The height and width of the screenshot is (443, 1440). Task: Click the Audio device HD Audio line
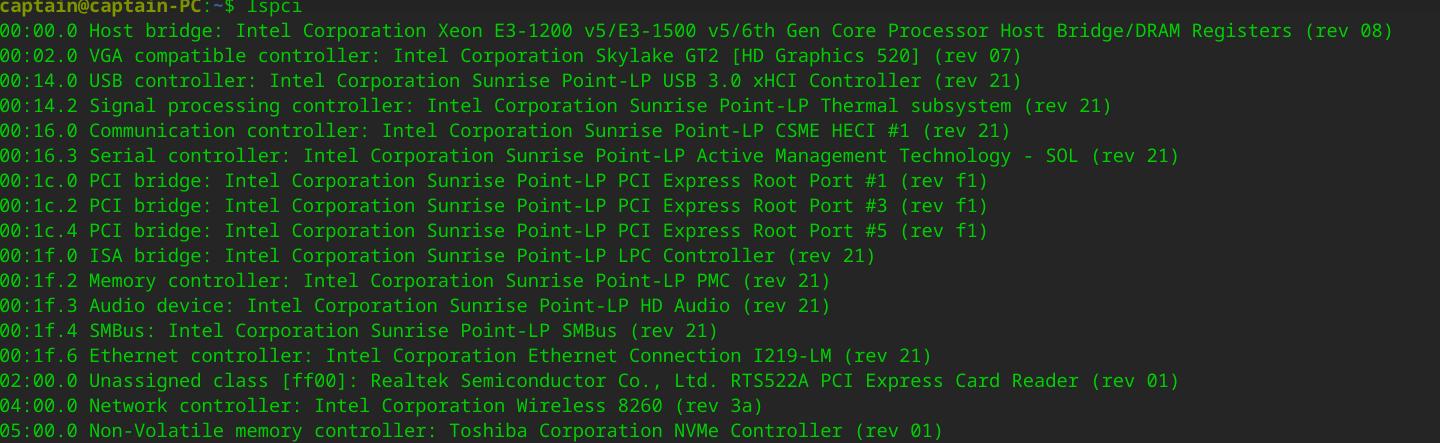[415, 306]
